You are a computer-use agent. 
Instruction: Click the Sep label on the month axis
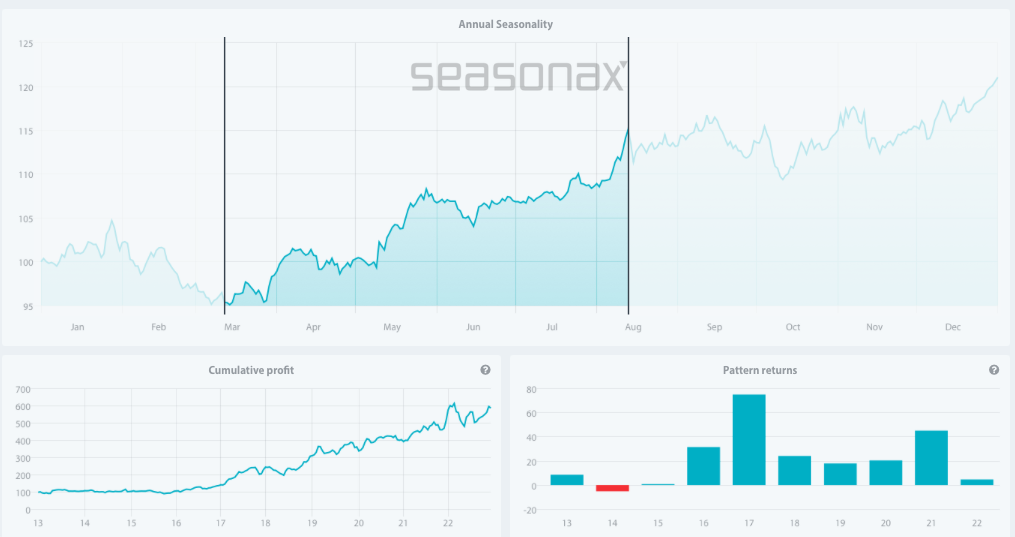point(714,327)
